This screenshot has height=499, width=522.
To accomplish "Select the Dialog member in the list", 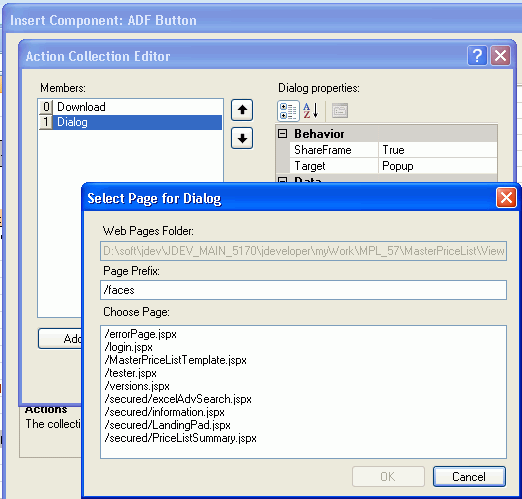I will pos(130,122).
